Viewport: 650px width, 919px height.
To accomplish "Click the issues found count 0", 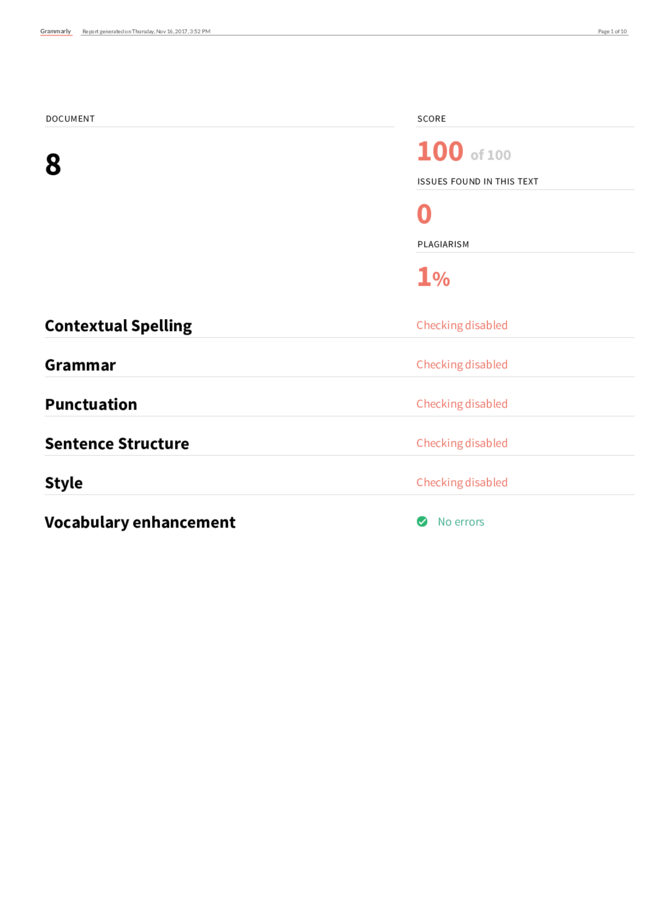I will pyautogui.click(x=424, y=214).
